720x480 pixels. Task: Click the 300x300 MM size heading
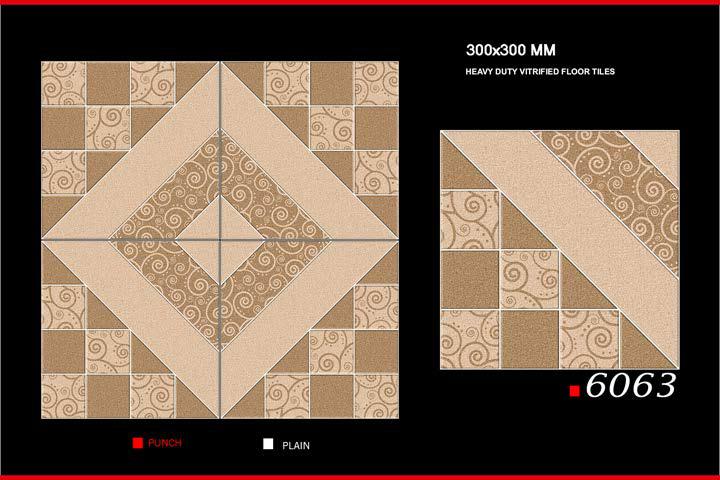click(x=511, y=50)
